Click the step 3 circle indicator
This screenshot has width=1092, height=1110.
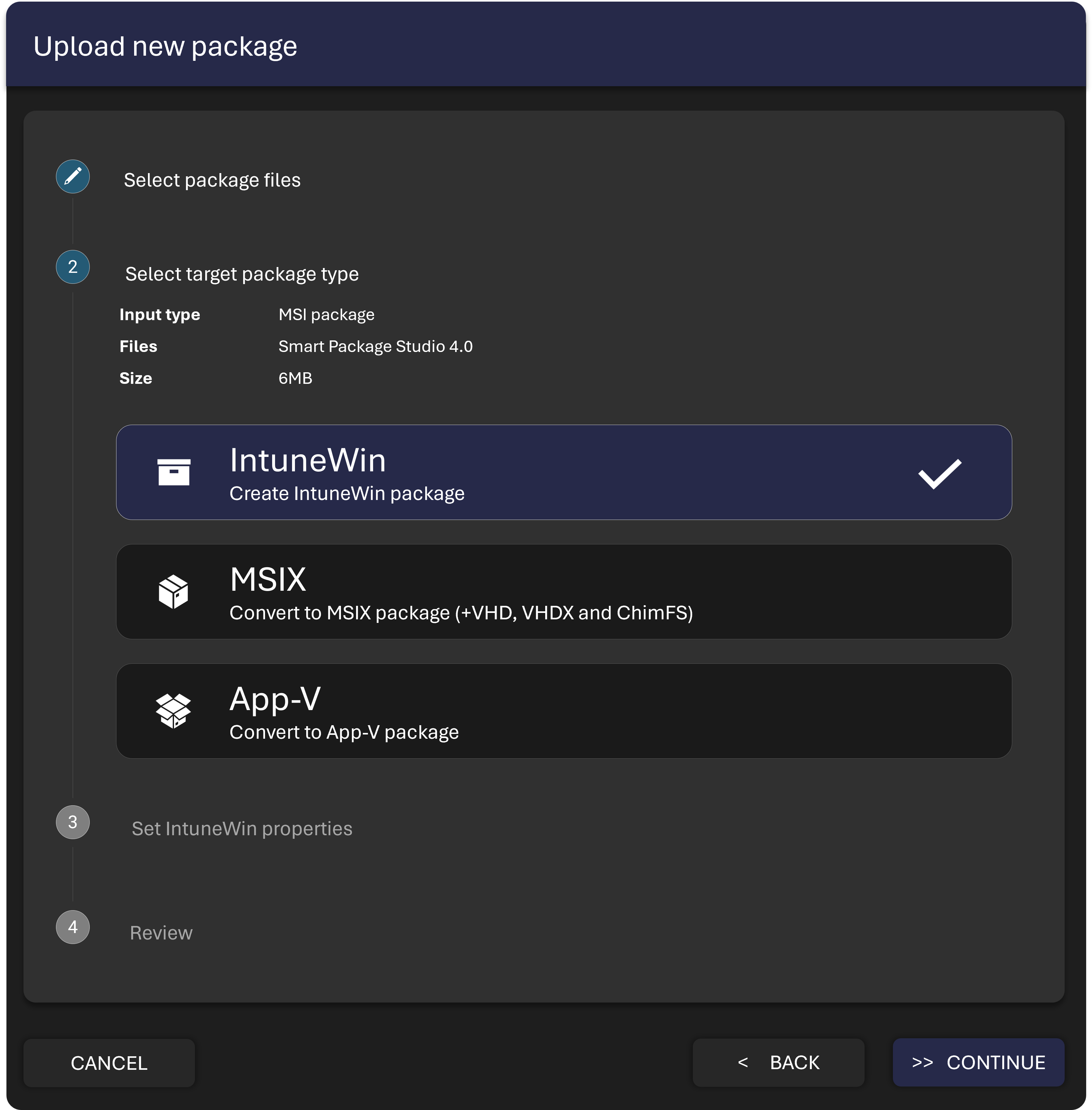pos(73,822)
